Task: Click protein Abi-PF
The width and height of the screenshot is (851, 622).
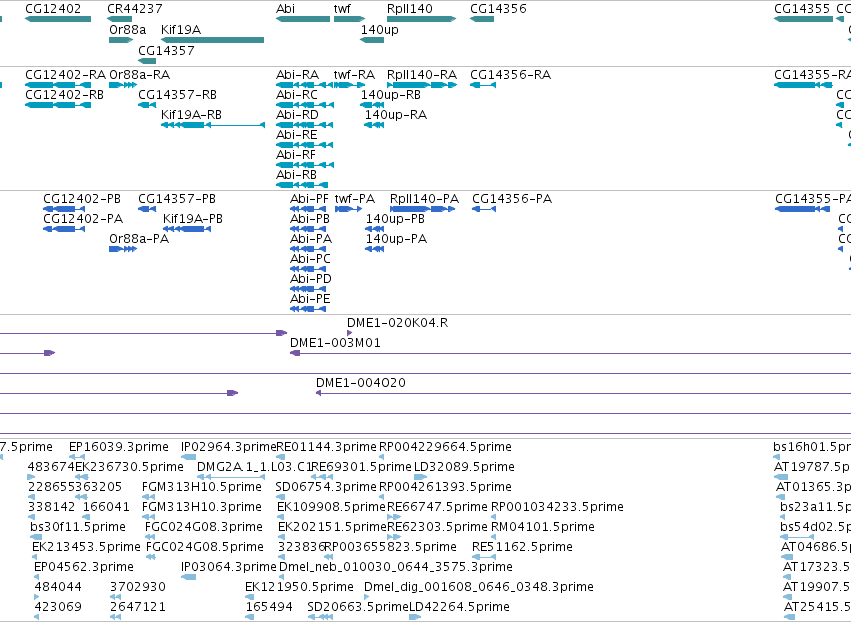Action: tap(308, 209)
